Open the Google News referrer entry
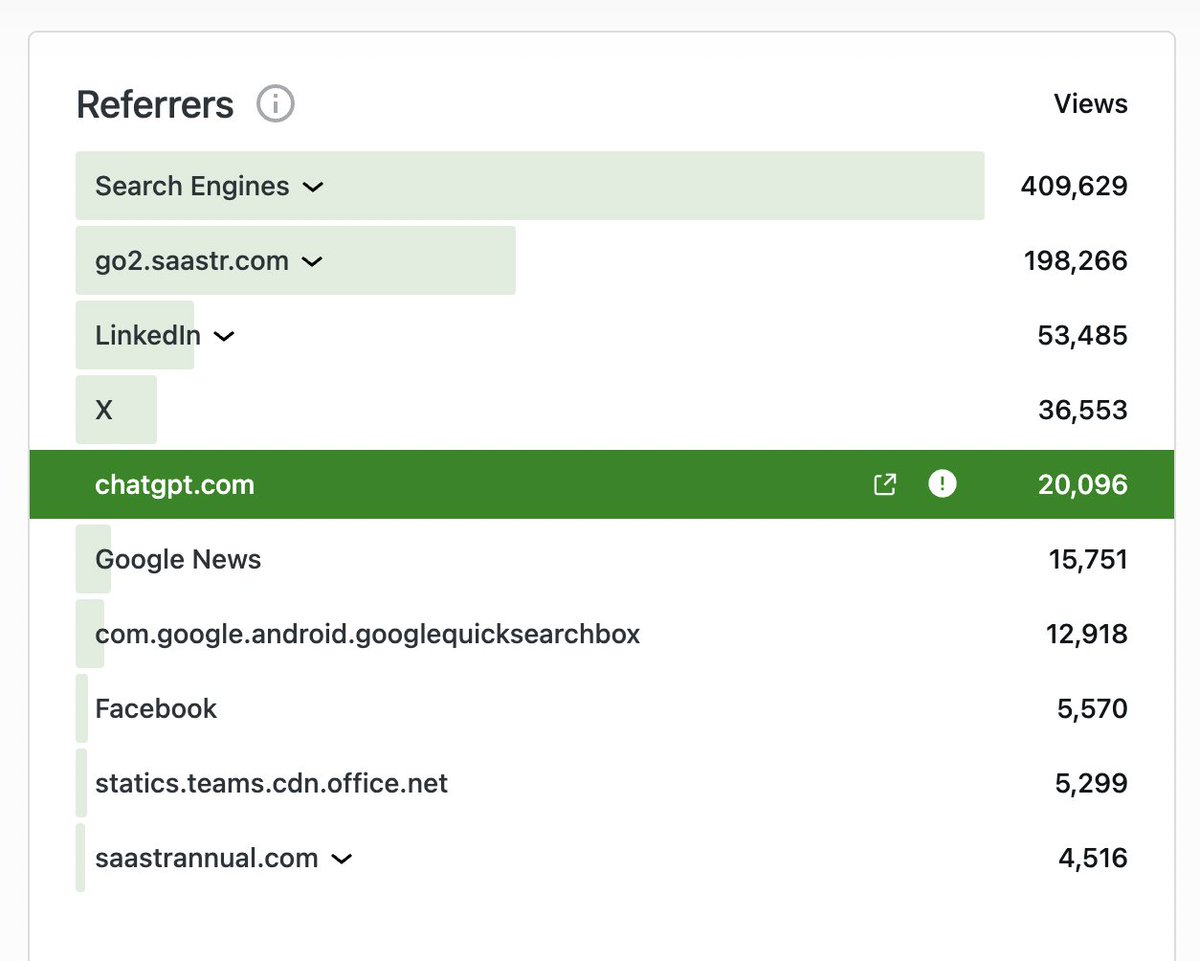The width and height of the screenshot is (1200, 961). point(177,559)
